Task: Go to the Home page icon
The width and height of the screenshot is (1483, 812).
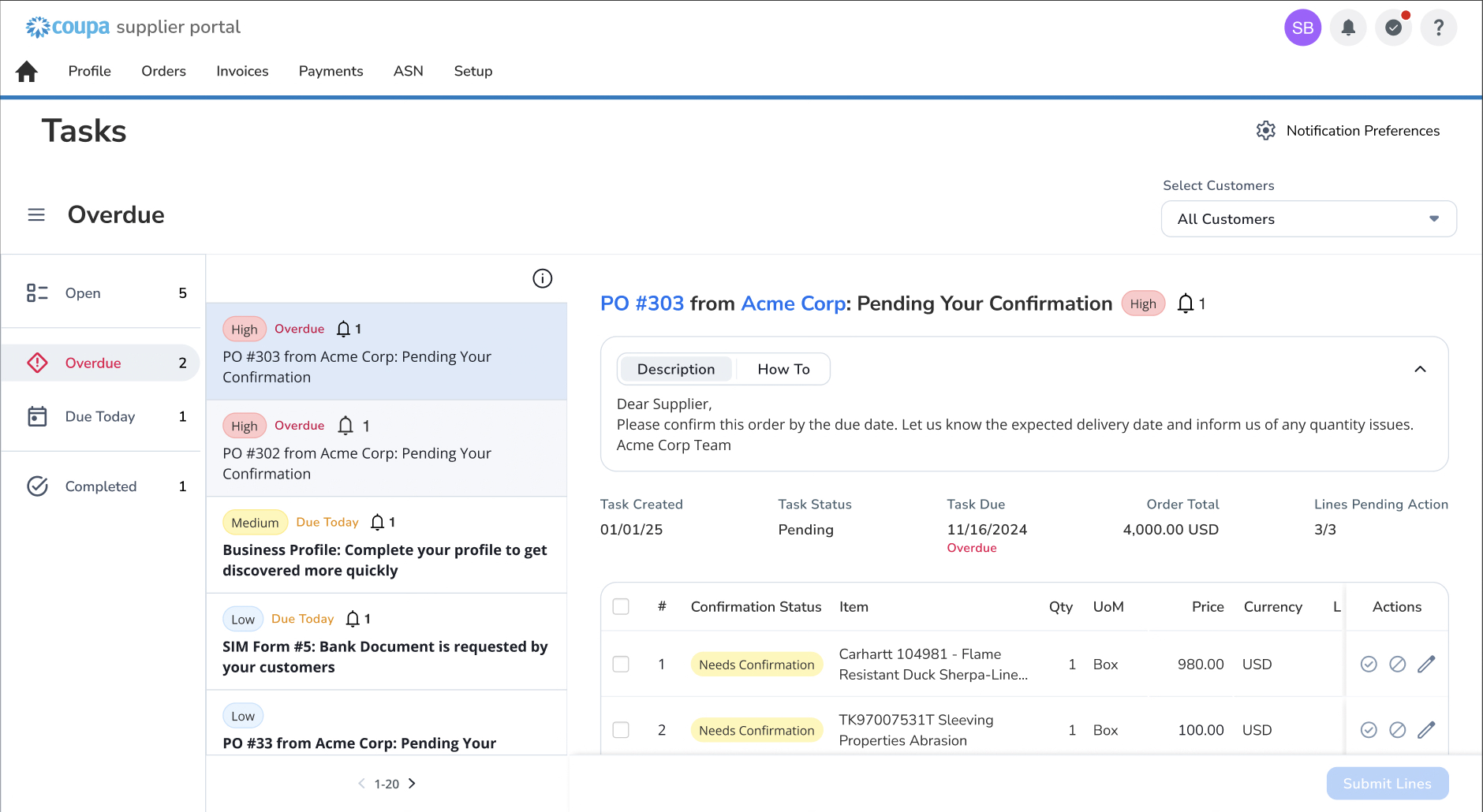Action: [27, 71]
